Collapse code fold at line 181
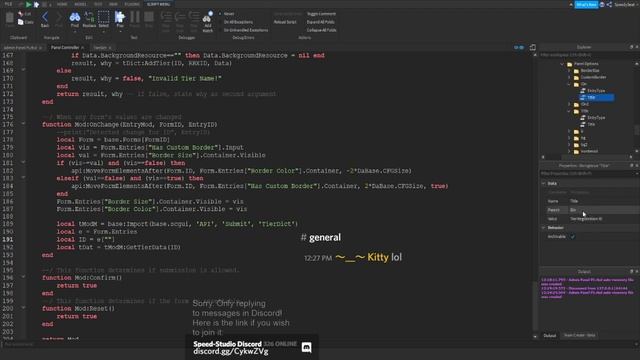 coord(23,162)
